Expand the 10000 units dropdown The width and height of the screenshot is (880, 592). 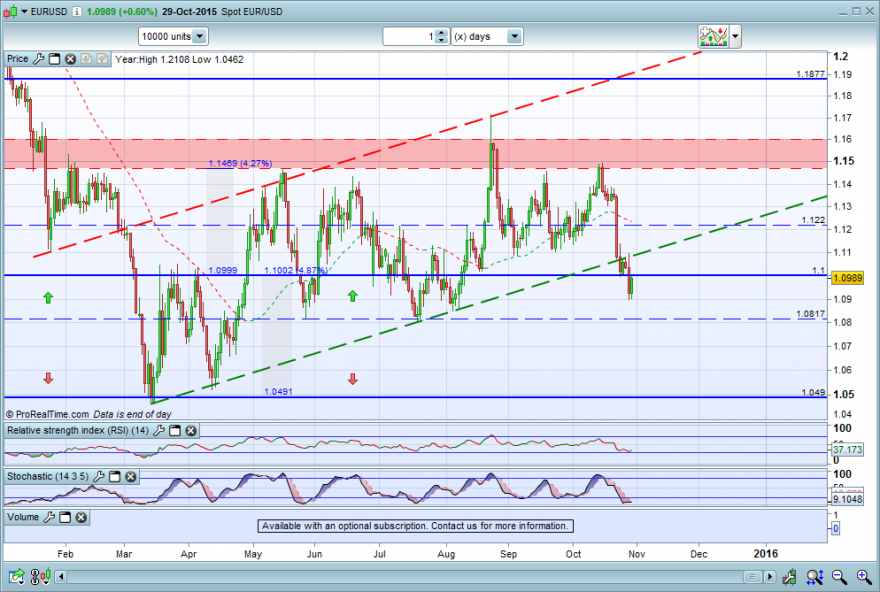[x=200, y=36]
